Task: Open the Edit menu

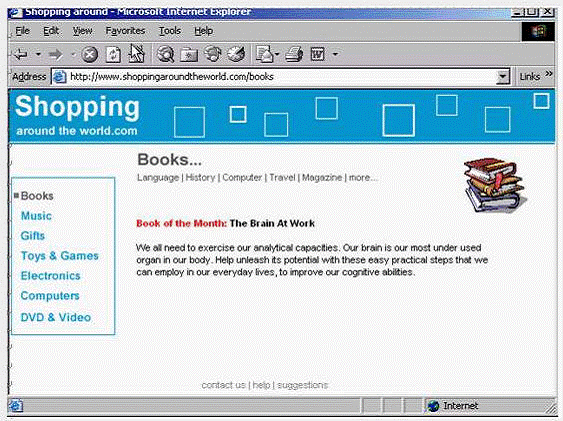Action: click(51, 31)
